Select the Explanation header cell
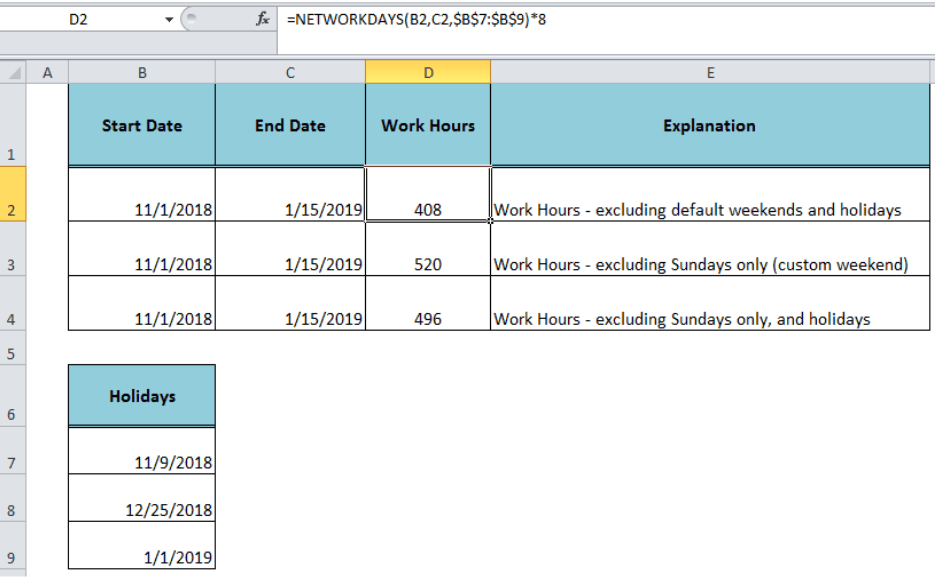Viewport: 940px width, 580px height. coord(710,125)
